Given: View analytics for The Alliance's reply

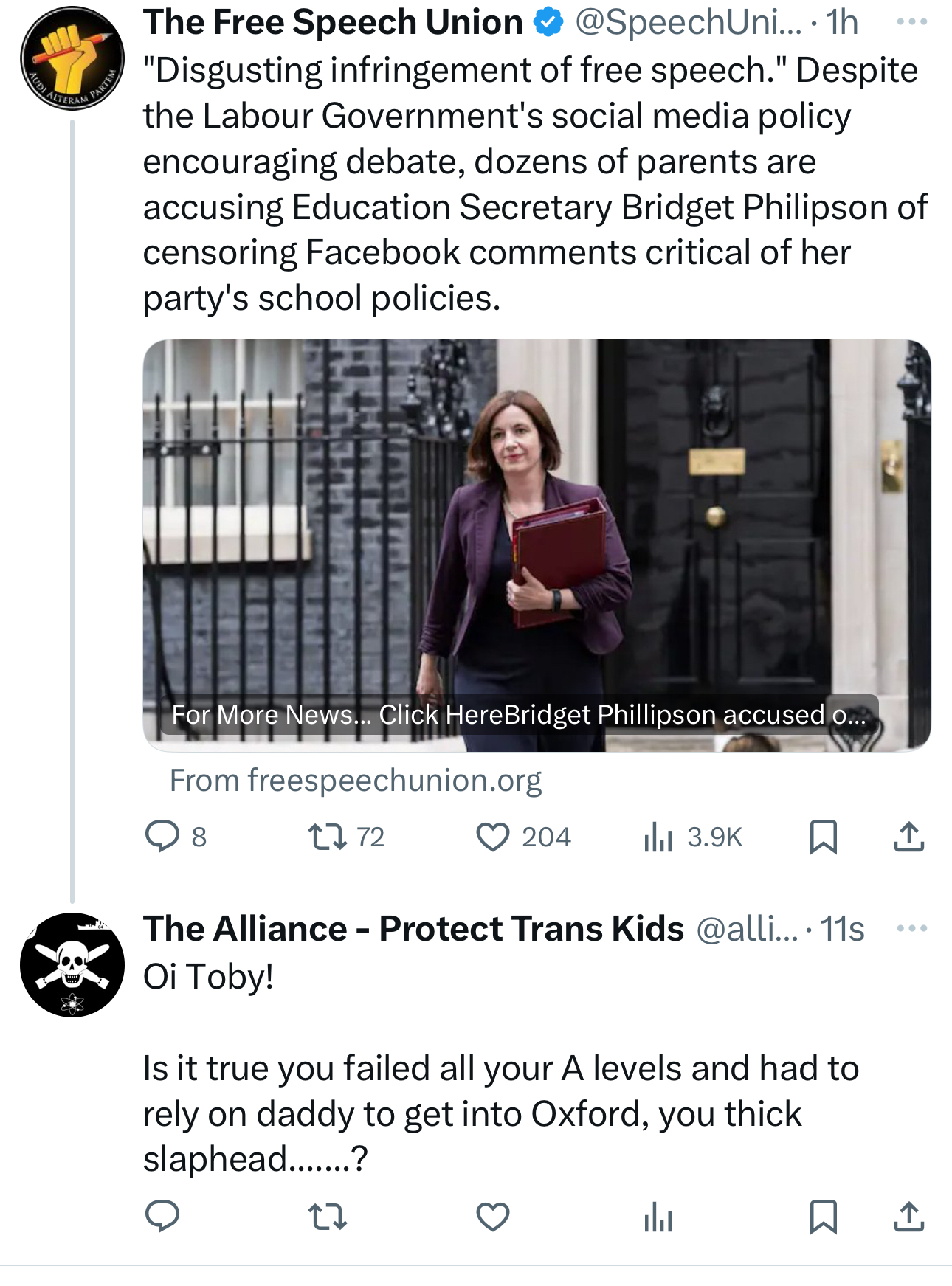Looking at the screenshot, I should click(658, 1217).
